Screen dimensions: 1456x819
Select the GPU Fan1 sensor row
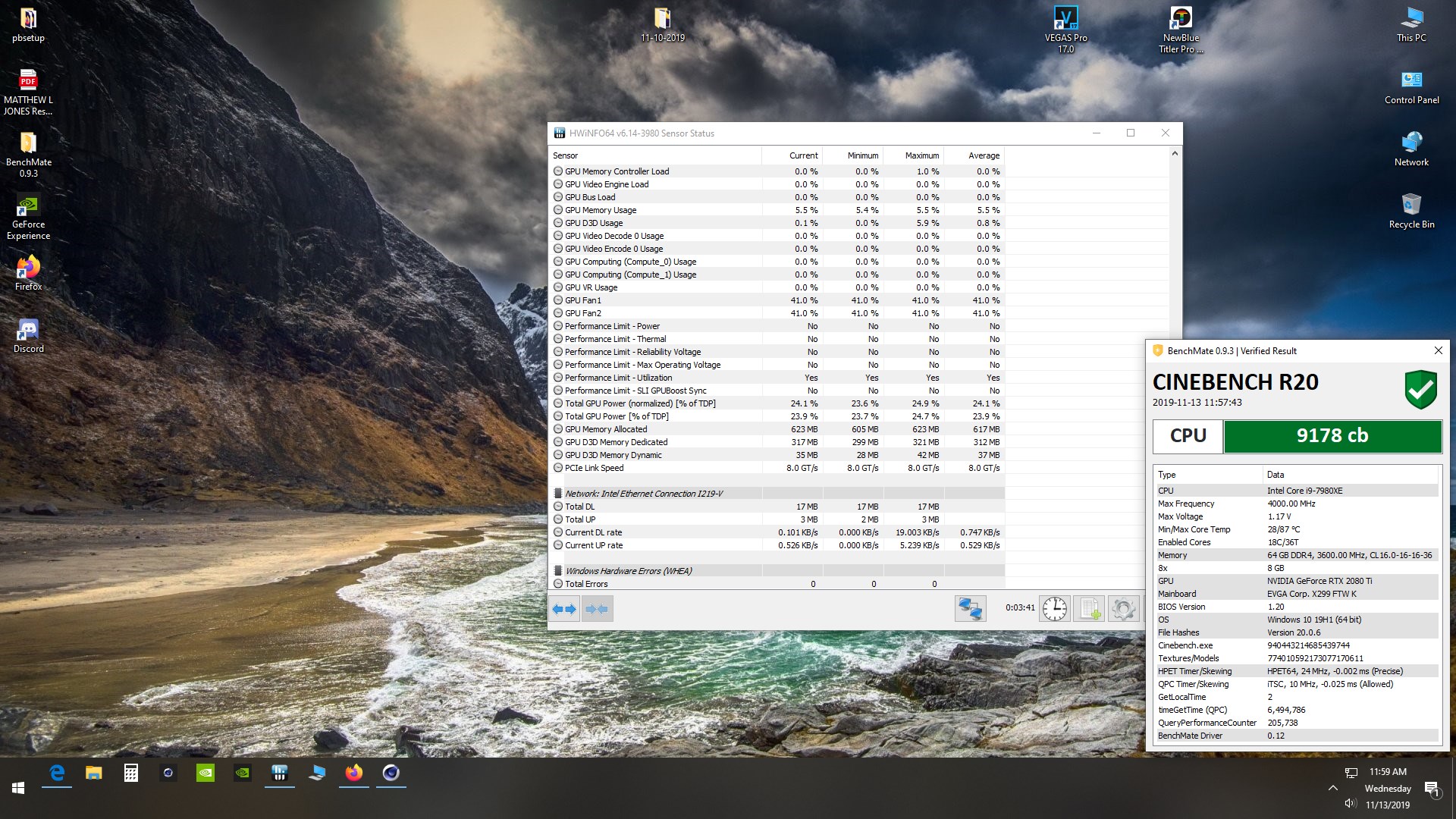pyautogui.click(x=777, y=300)
